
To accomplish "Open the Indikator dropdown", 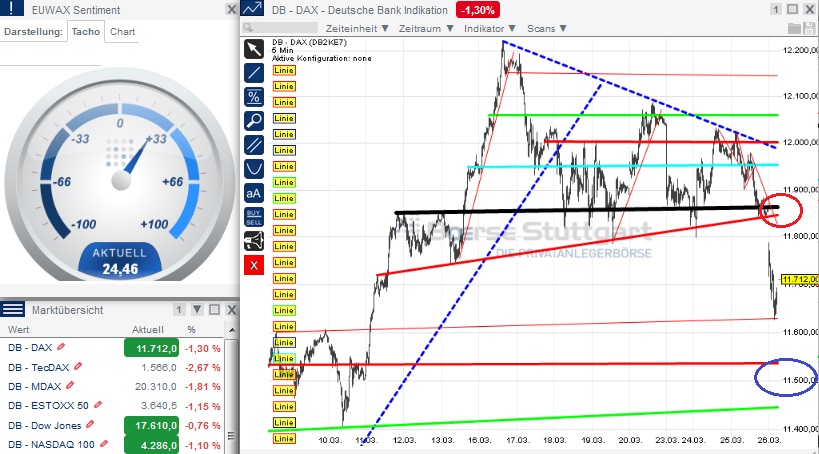I will click(x=489, y=28).
